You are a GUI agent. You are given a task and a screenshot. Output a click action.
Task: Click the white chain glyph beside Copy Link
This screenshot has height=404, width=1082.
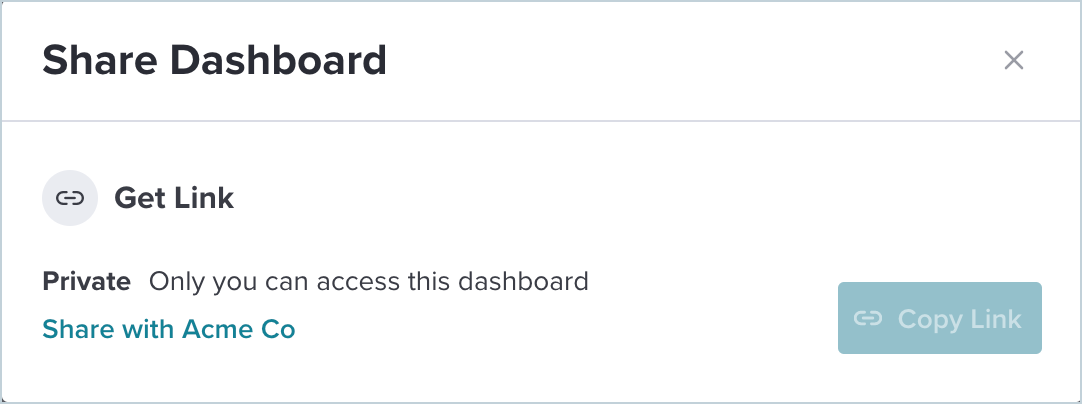(x=867, y=318)
